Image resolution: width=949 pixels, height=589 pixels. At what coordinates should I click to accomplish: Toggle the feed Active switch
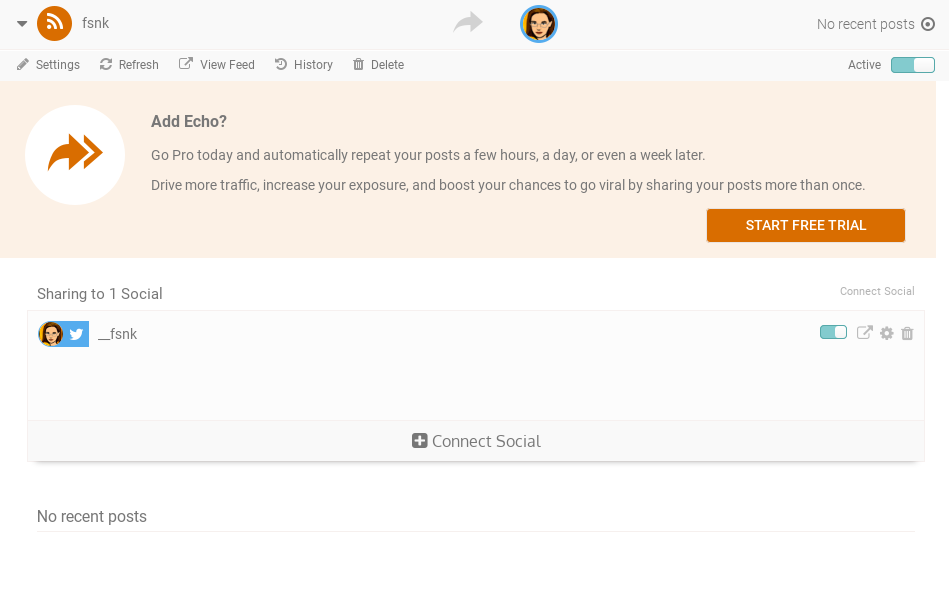point(912,65)
